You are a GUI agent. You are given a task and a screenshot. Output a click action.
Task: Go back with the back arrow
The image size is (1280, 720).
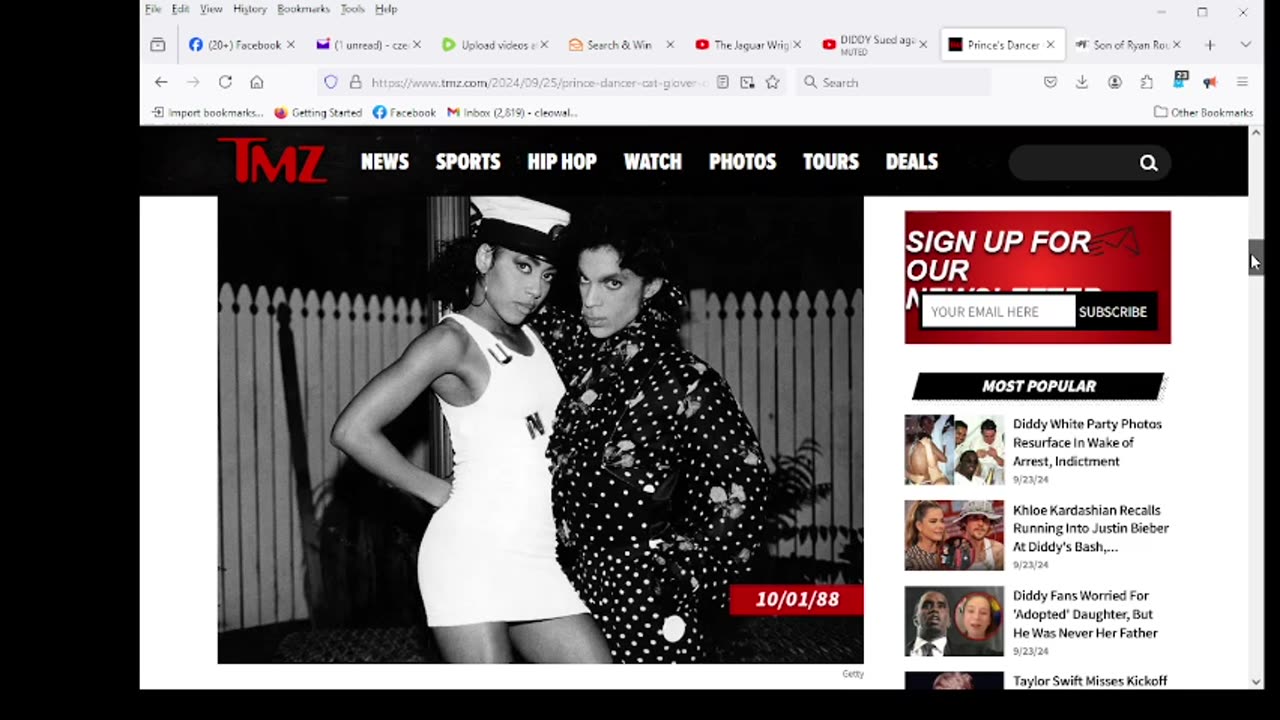[x=161, y=82]
